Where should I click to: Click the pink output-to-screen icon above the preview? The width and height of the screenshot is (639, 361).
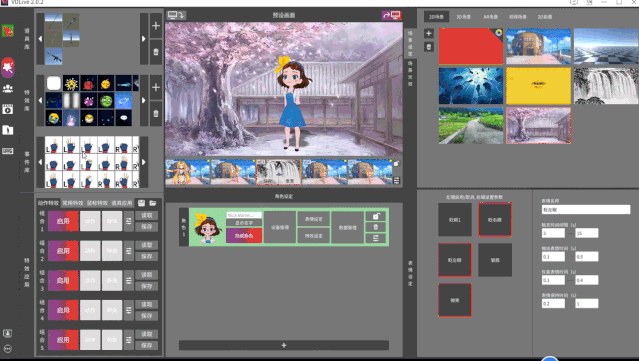pyautogui.click(x=391, y=15)
